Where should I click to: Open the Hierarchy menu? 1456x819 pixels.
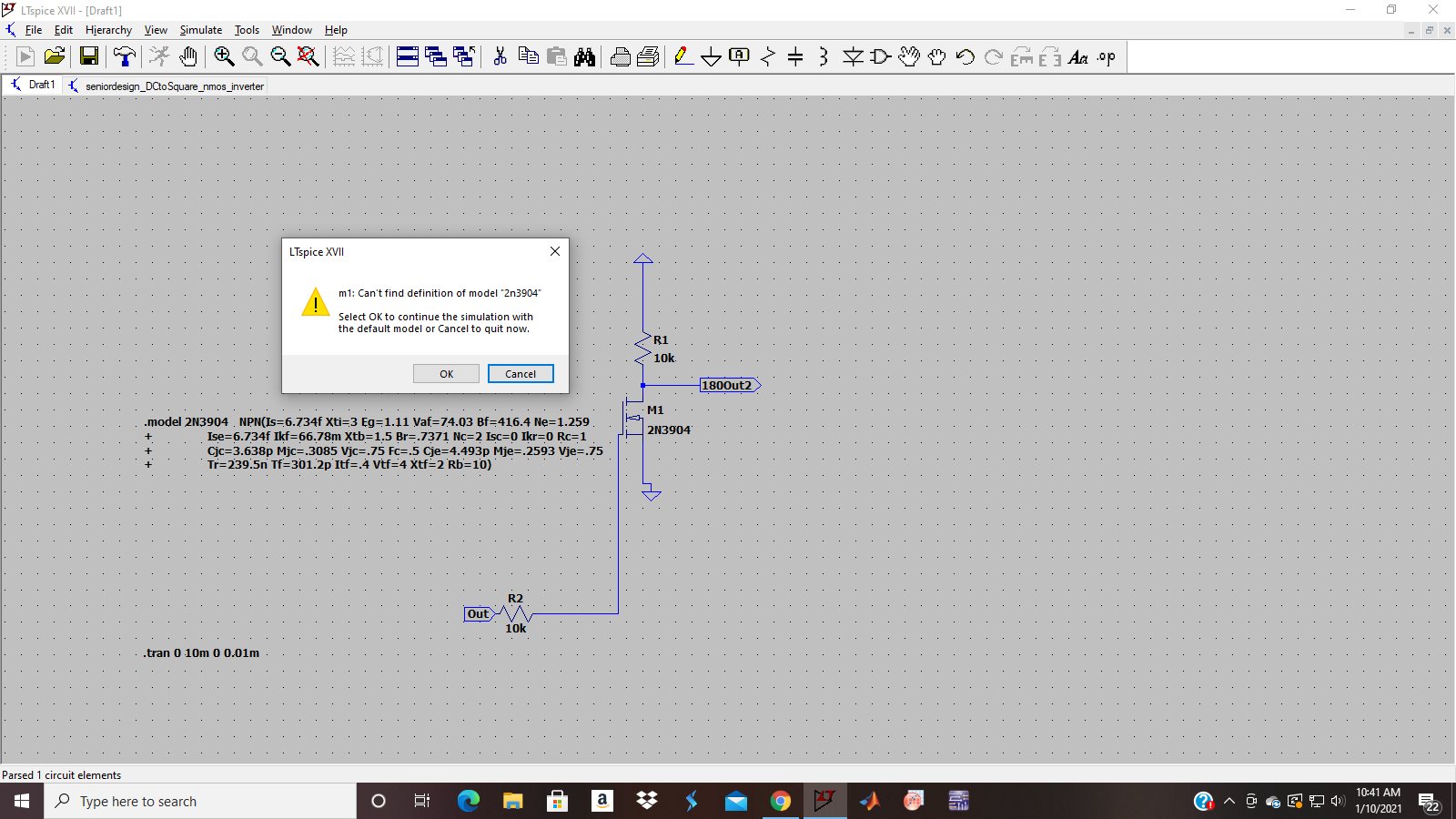pos(108,30)
